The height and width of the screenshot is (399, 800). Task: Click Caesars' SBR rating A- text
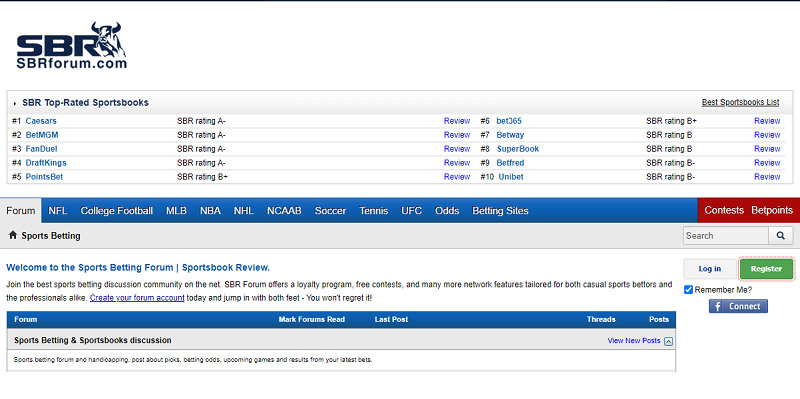202,121
